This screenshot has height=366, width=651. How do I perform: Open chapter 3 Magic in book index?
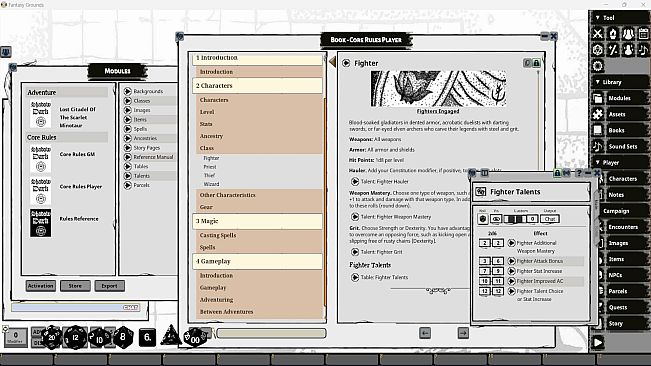257,221
